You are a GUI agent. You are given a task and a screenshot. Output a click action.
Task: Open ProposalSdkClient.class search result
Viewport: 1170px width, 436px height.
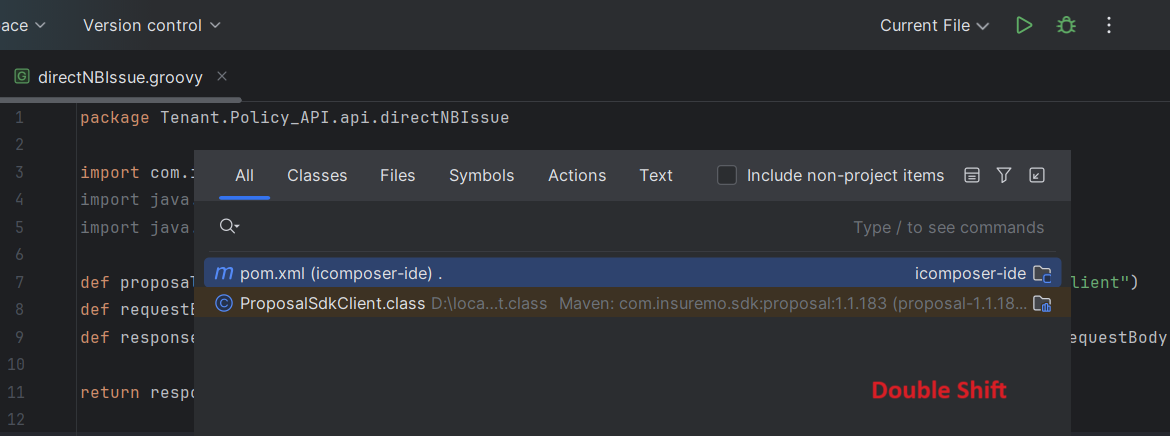point(633,304)
